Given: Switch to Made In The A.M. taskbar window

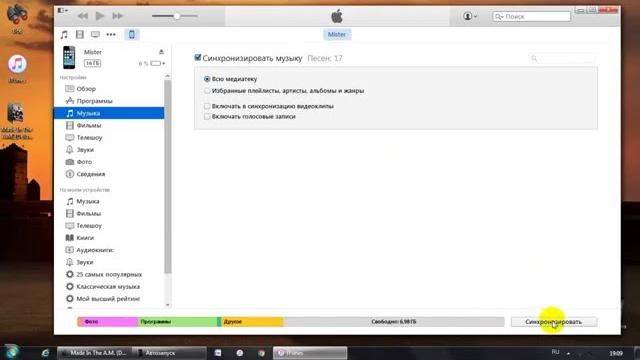Looking at the screenshot, I should click(94, 353).
